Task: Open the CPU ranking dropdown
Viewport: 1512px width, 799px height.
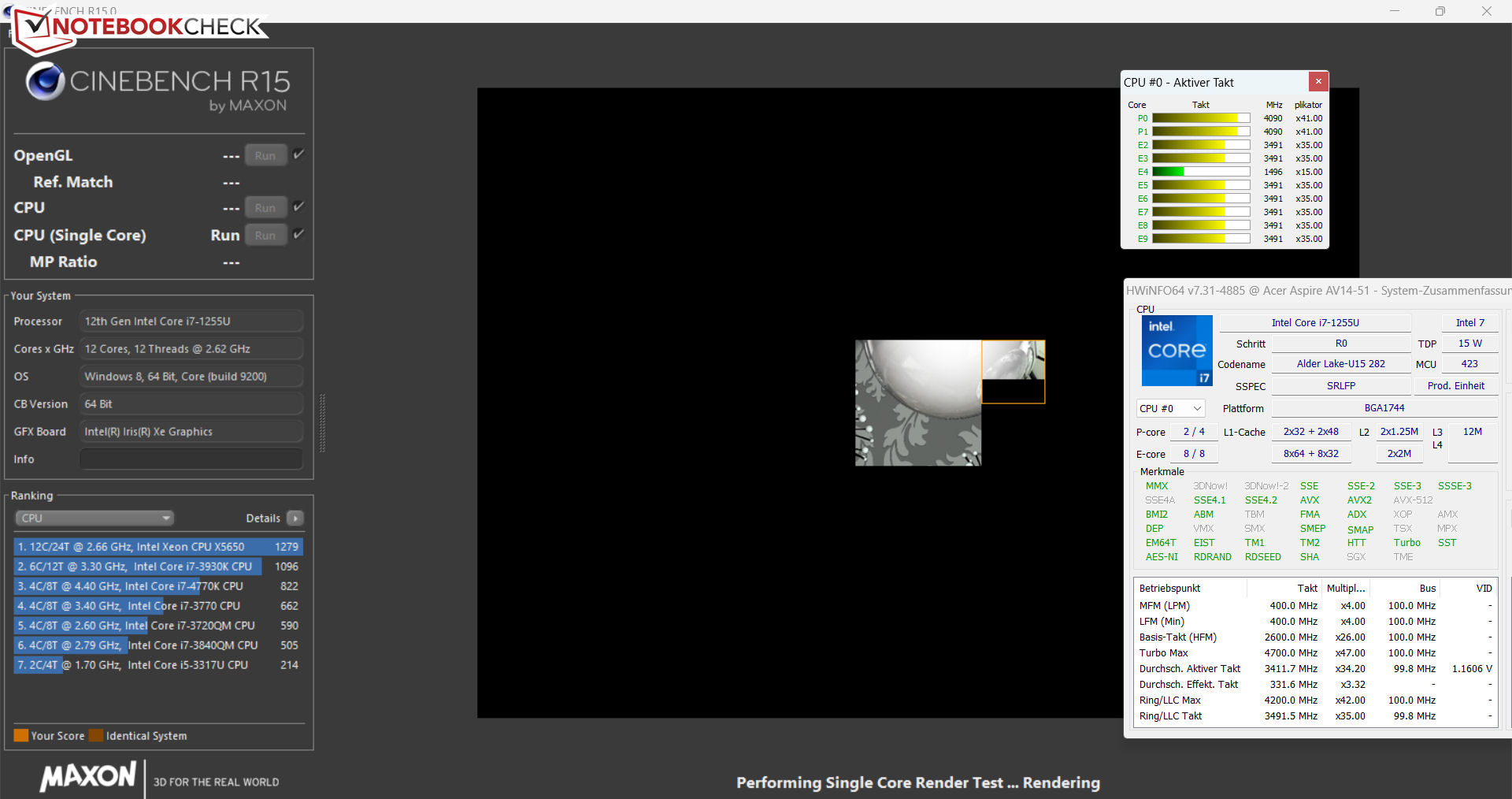Action: [x=94, y=518]
